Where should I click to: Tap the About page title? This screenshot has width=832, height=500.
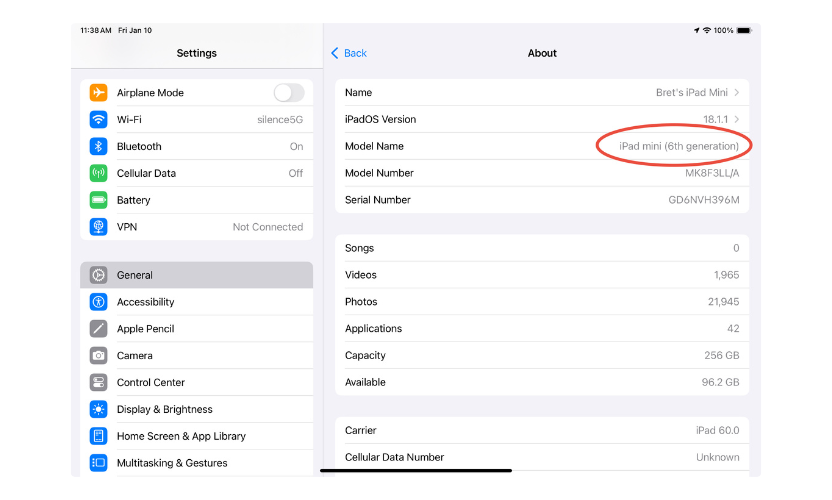point(542,53)
